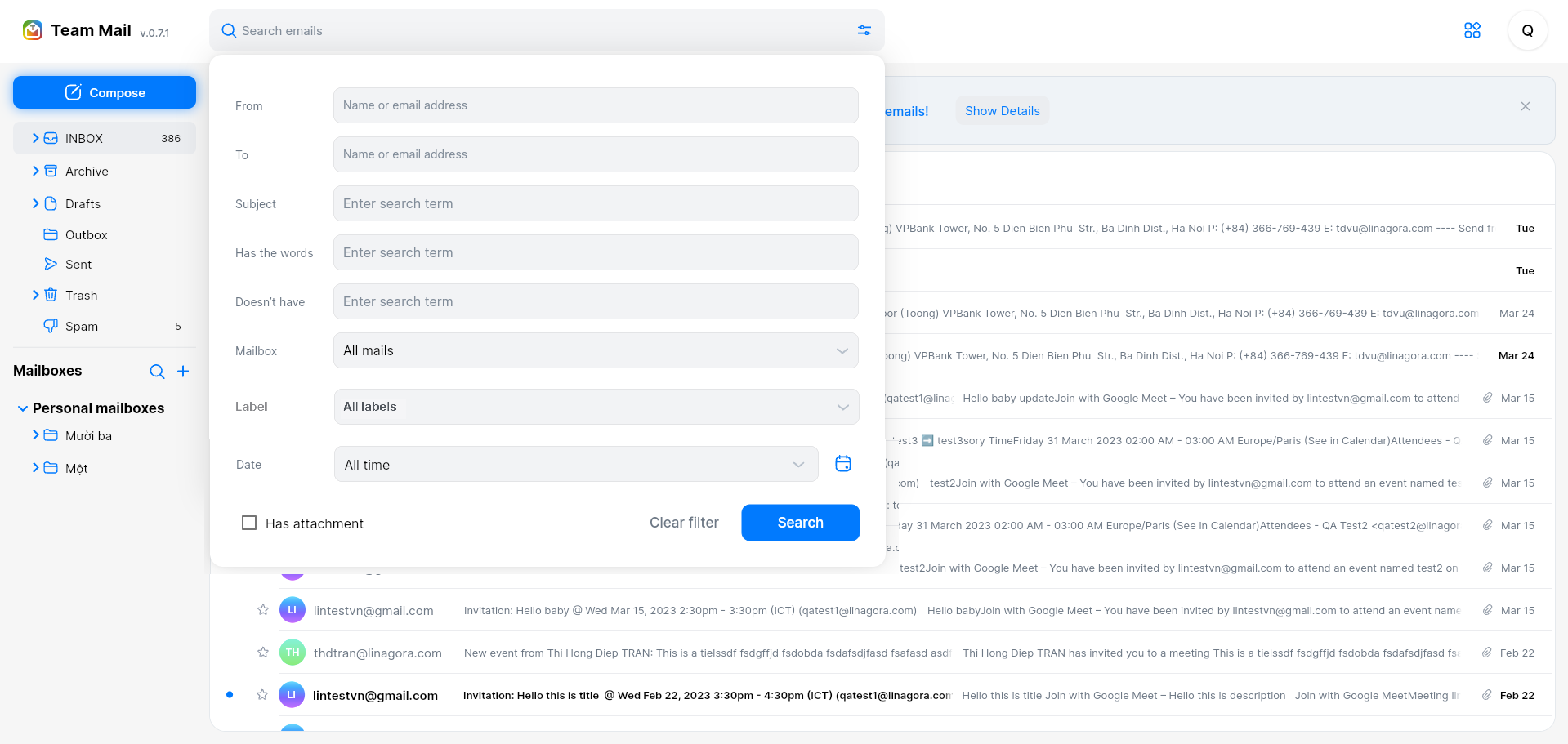Click the Team Mail logo icon
Screen dimensions: 1568x744
32,30
